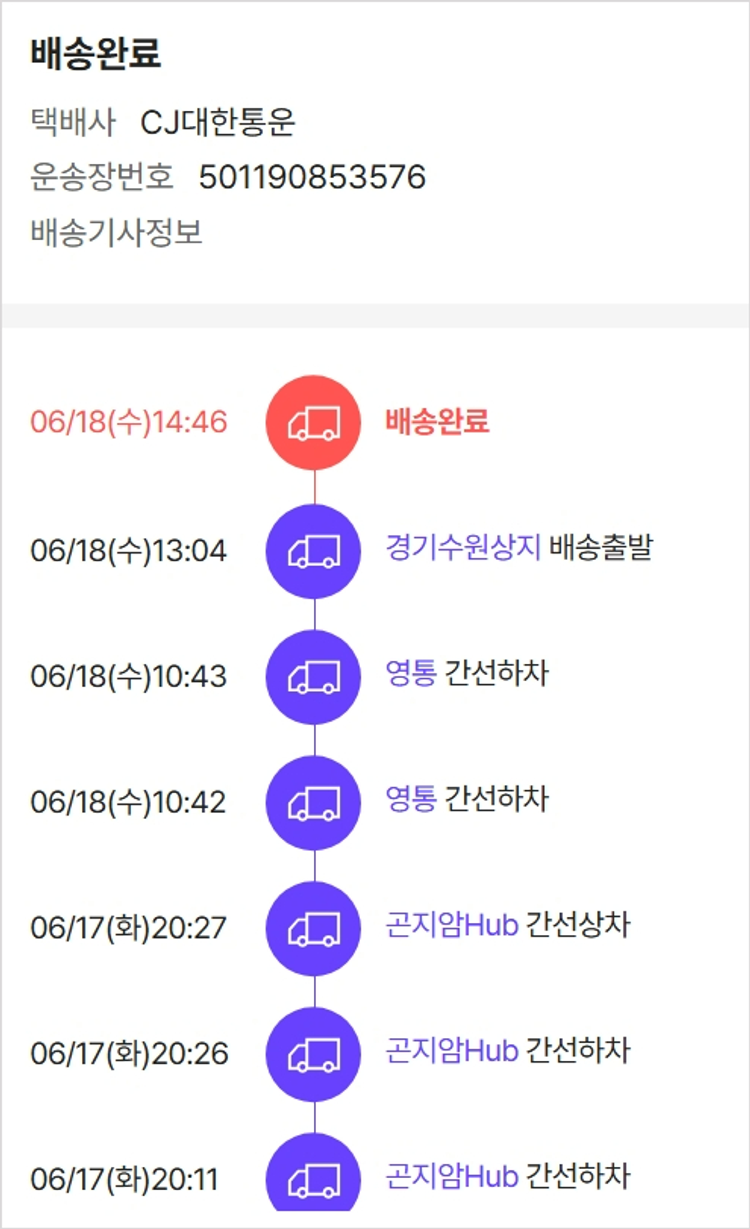Click truck icon at 06/18(수)10:43 entry
Screen dimensions: 750x1229
313,676
